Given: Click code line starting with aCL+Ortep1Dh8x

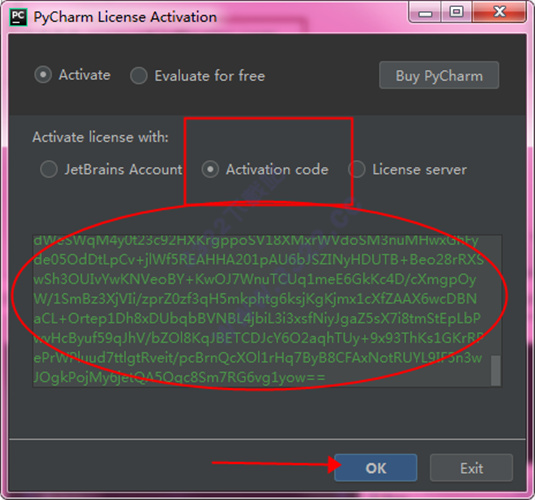Looking at the screenshot, I should [x=257, y=318].
